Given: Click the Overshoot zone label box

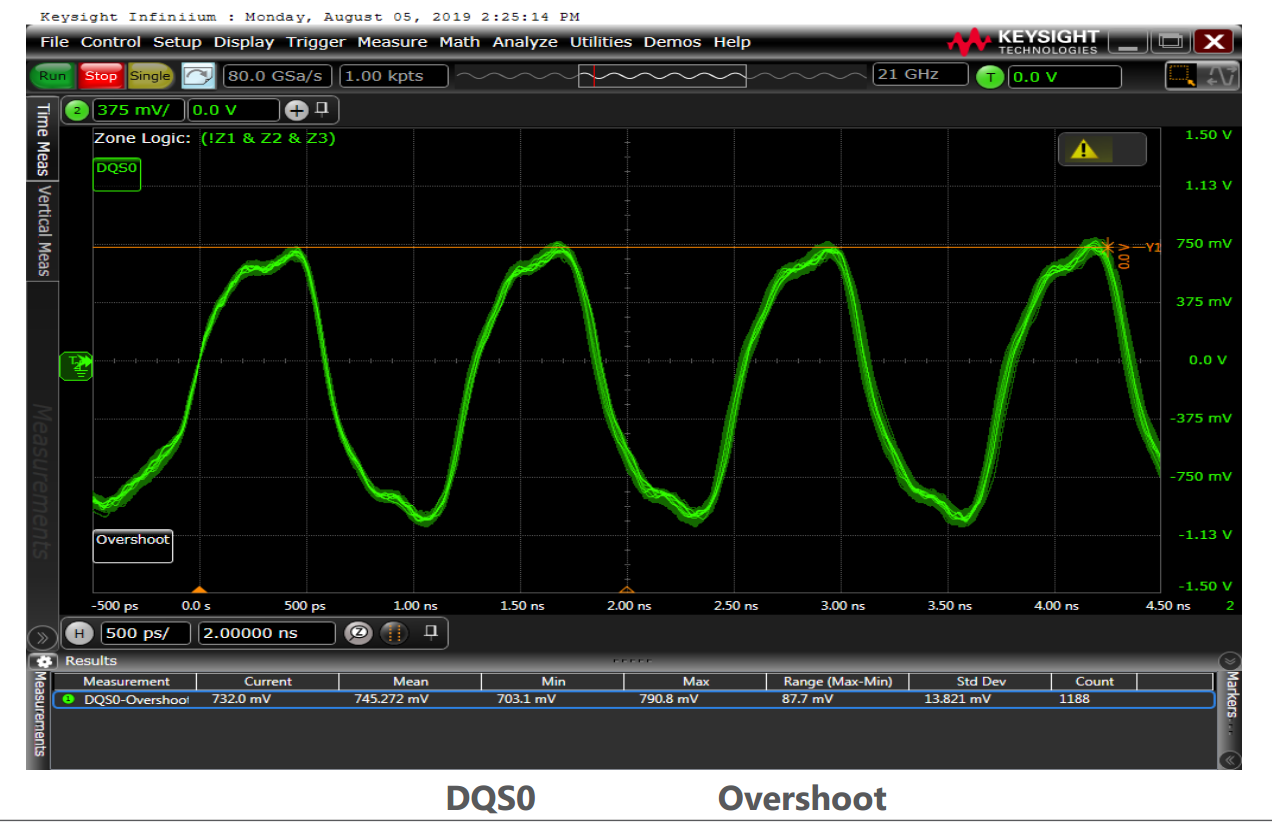Looking at the screenshot, I should [x=132, y=545].
